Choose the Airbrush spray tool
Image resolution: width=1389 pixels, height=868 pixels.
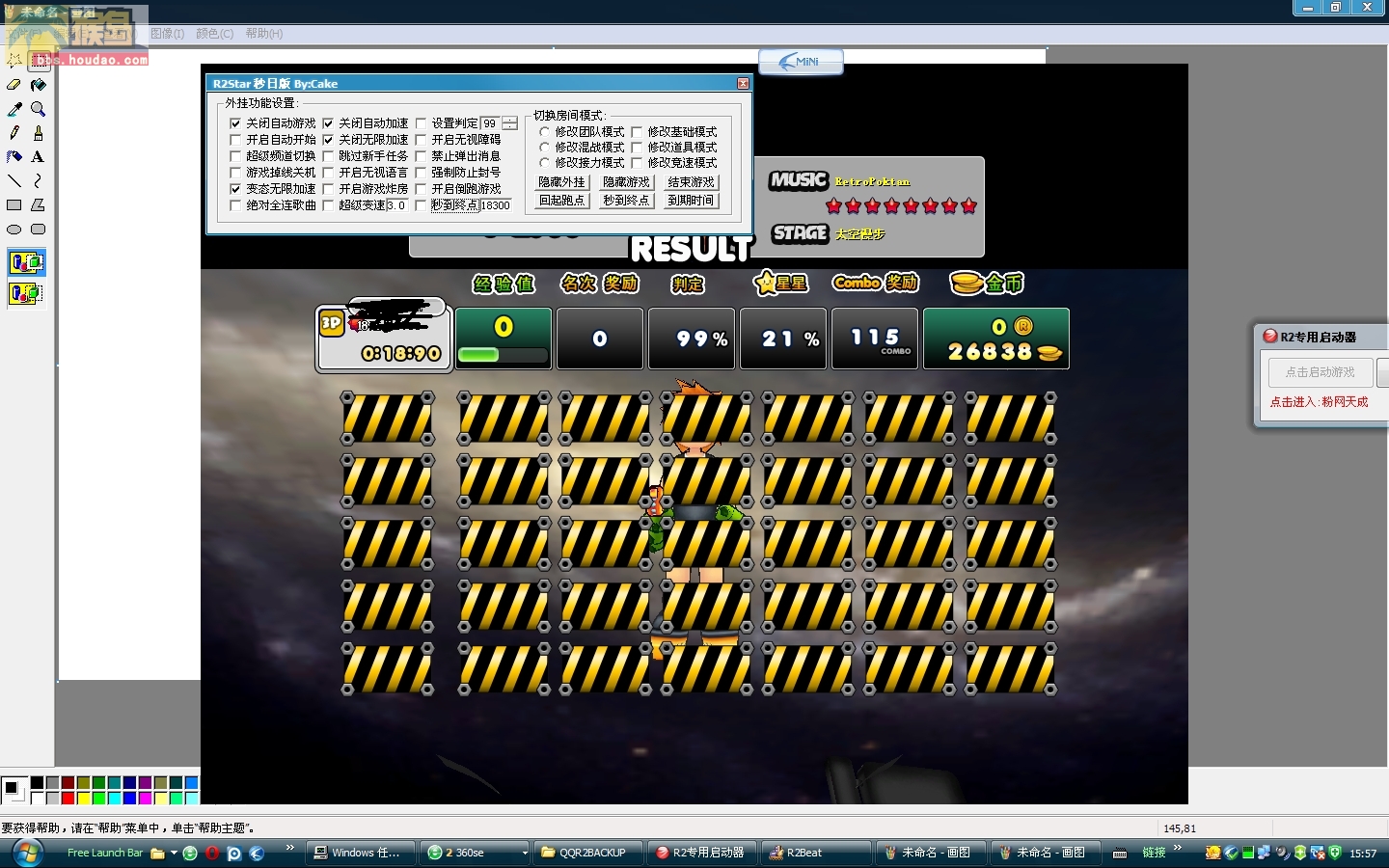coord(14,157)
